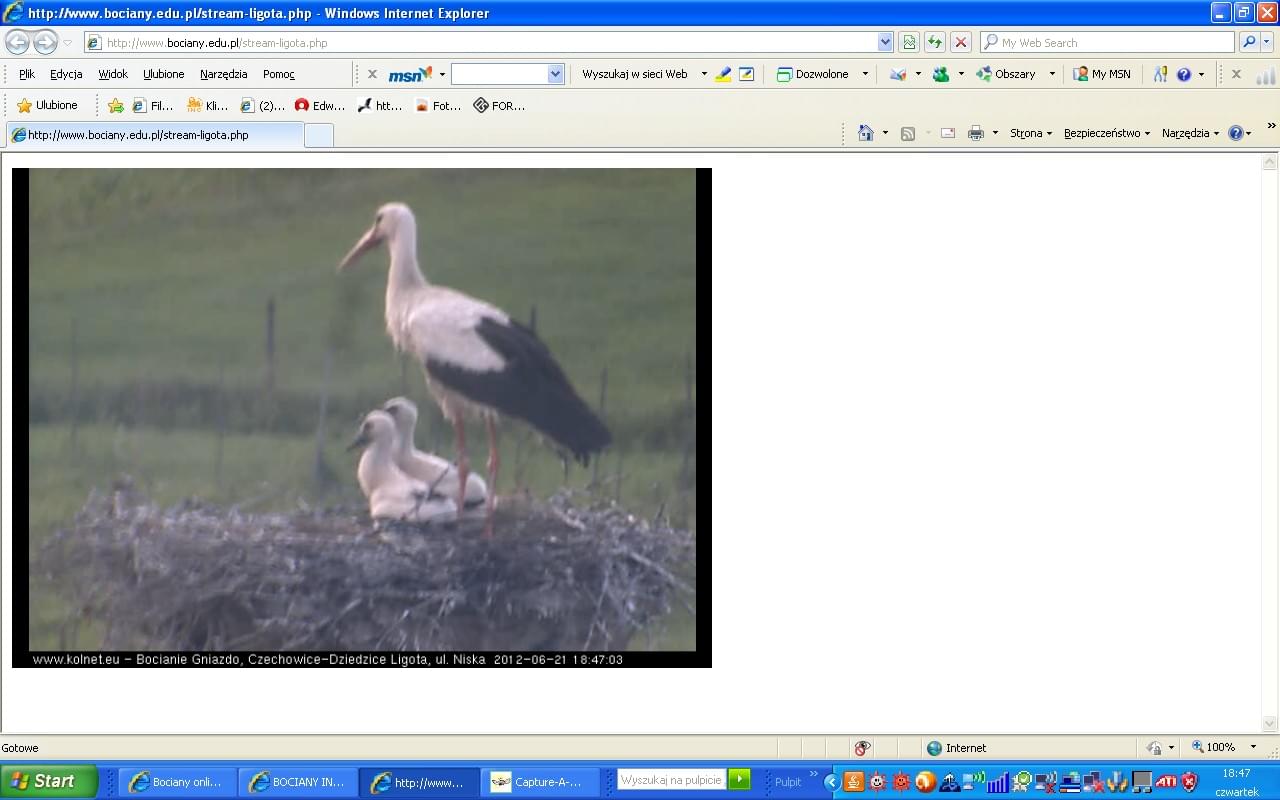Click the Refresh page button
The width and height of the screenshot is (1280, 800).
coord(934,42)
